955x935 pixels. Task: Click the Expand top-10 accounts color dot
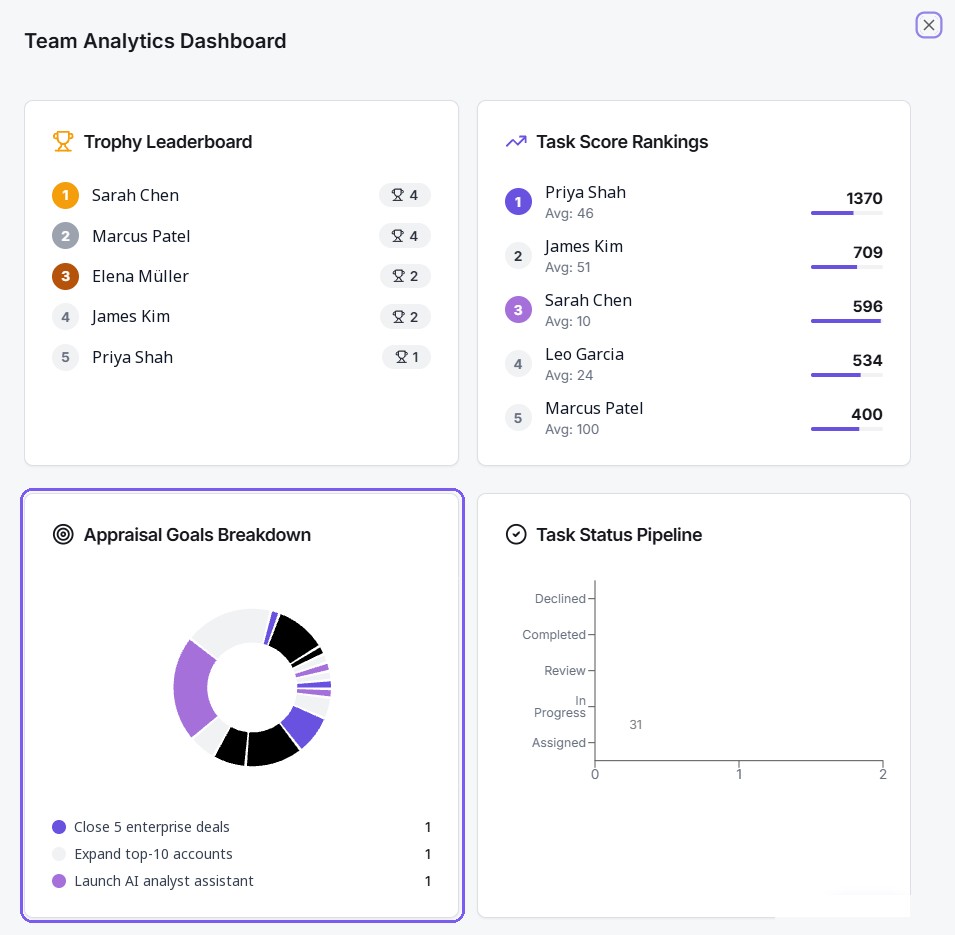click(x=59, y=854)
